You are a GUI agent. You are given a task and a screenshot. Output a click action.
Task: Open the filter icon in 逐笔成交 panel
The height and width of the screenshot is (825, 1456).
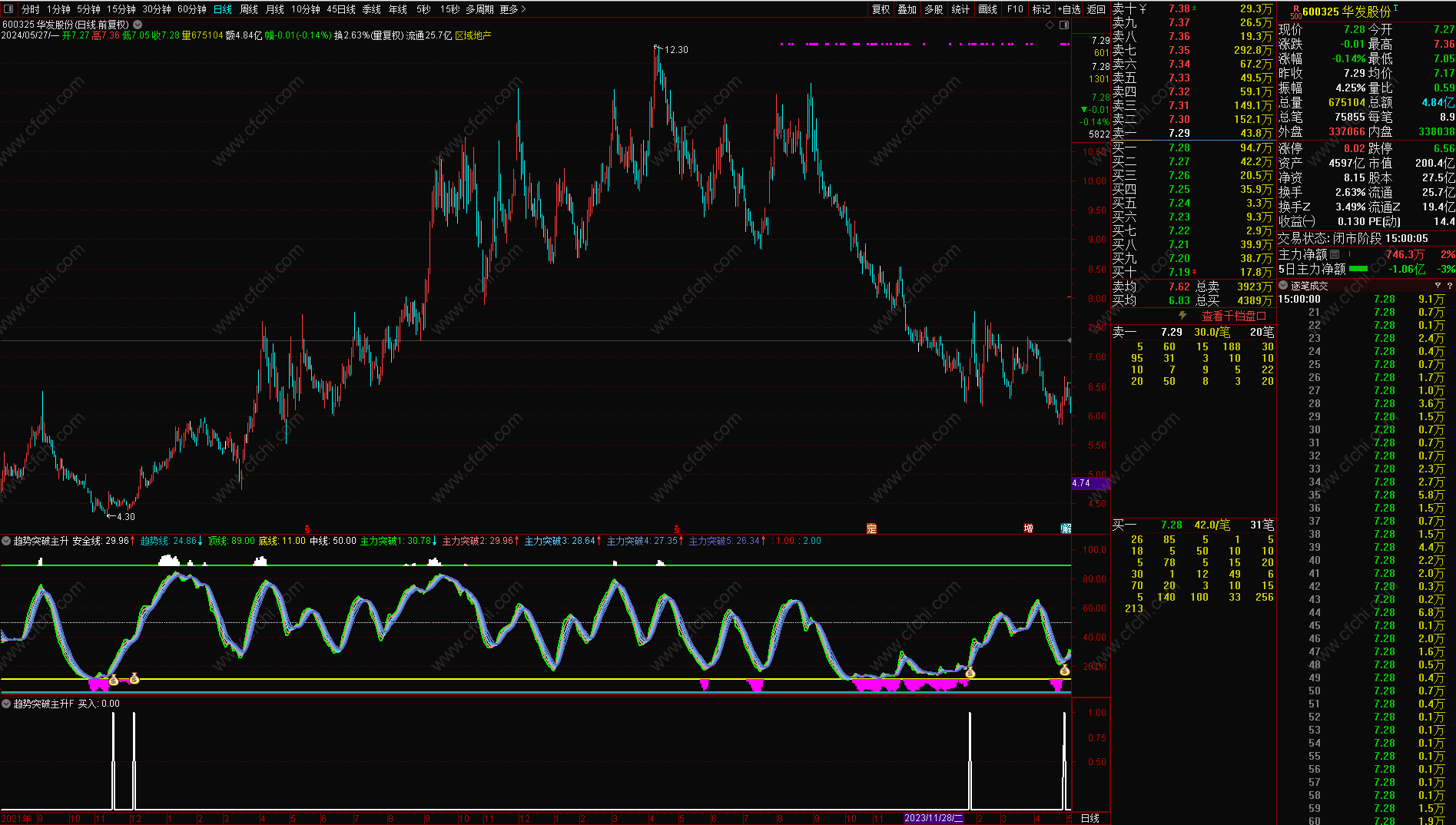click(x=1438, y=286)
